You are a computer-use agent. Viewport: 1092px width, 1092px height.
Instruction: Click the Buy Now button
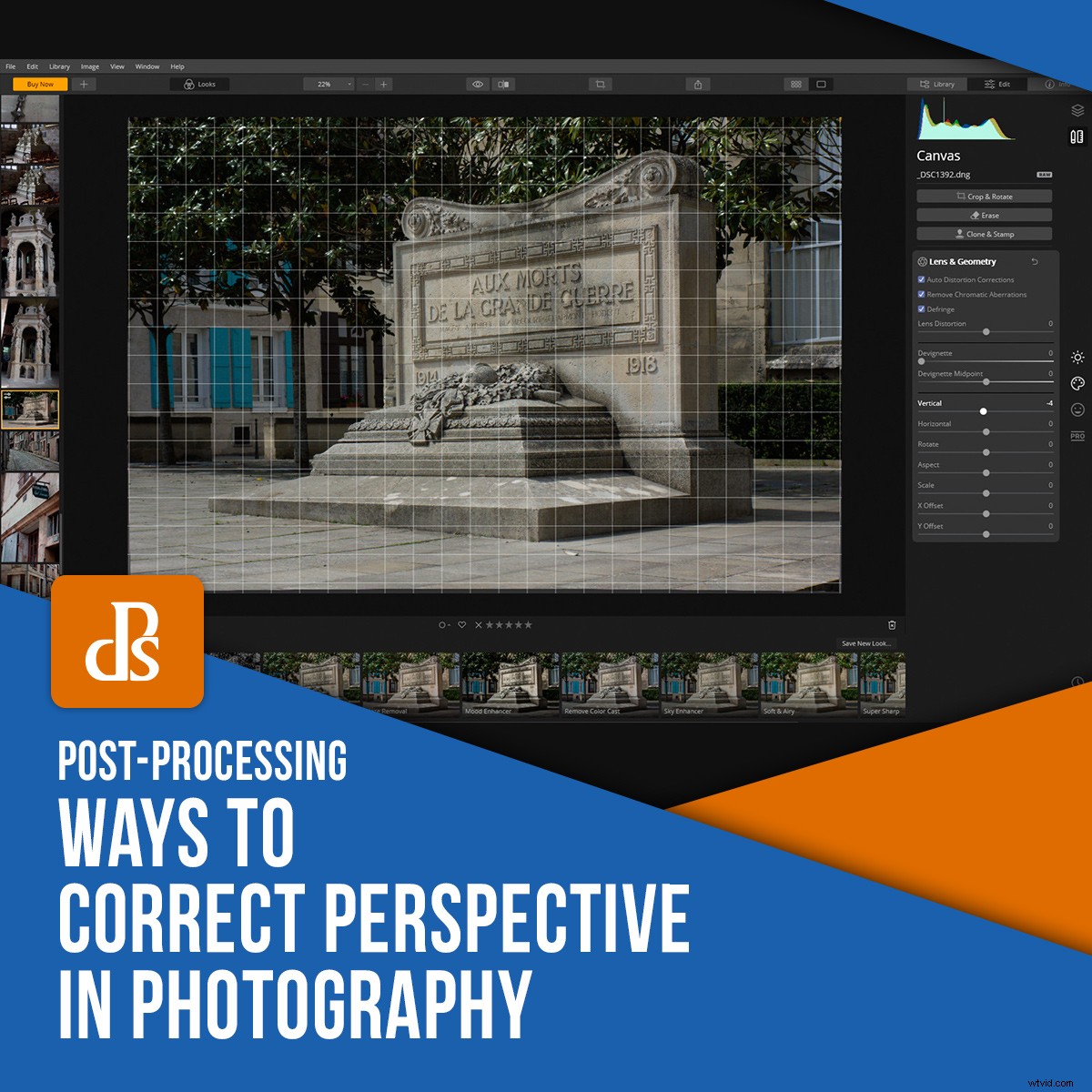click(x=40, y=83)
